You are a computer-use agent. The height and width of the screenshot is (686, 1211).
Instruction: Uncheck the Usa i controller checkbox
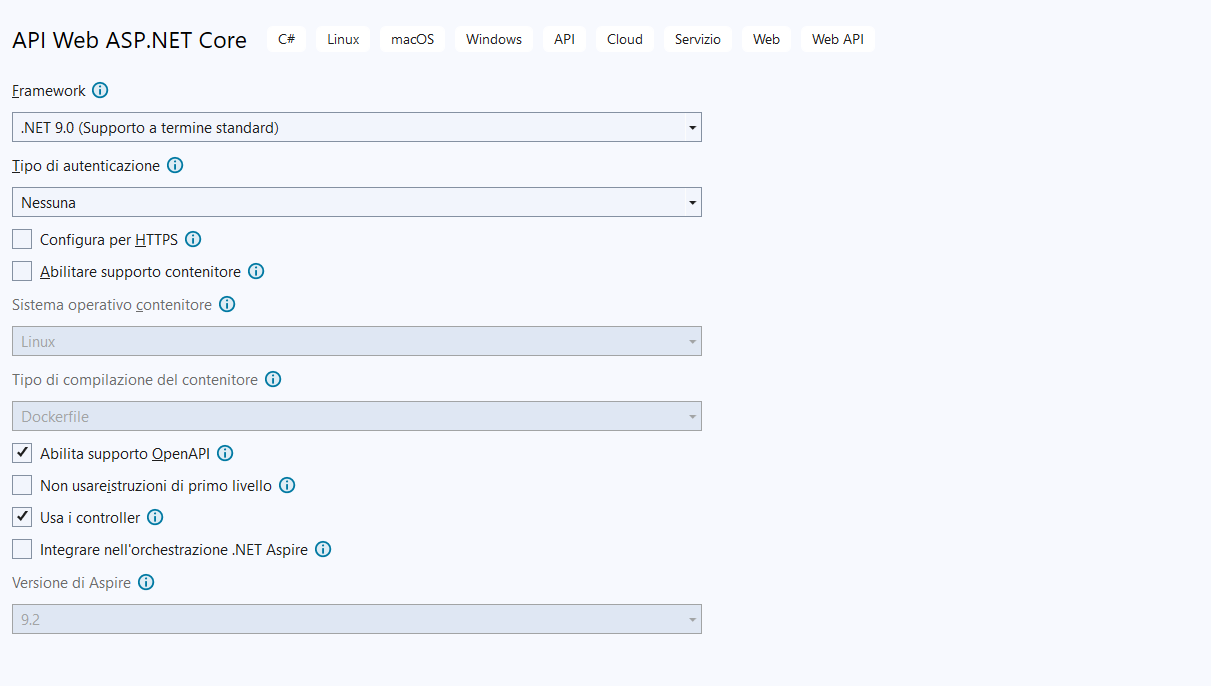[22, 518]
